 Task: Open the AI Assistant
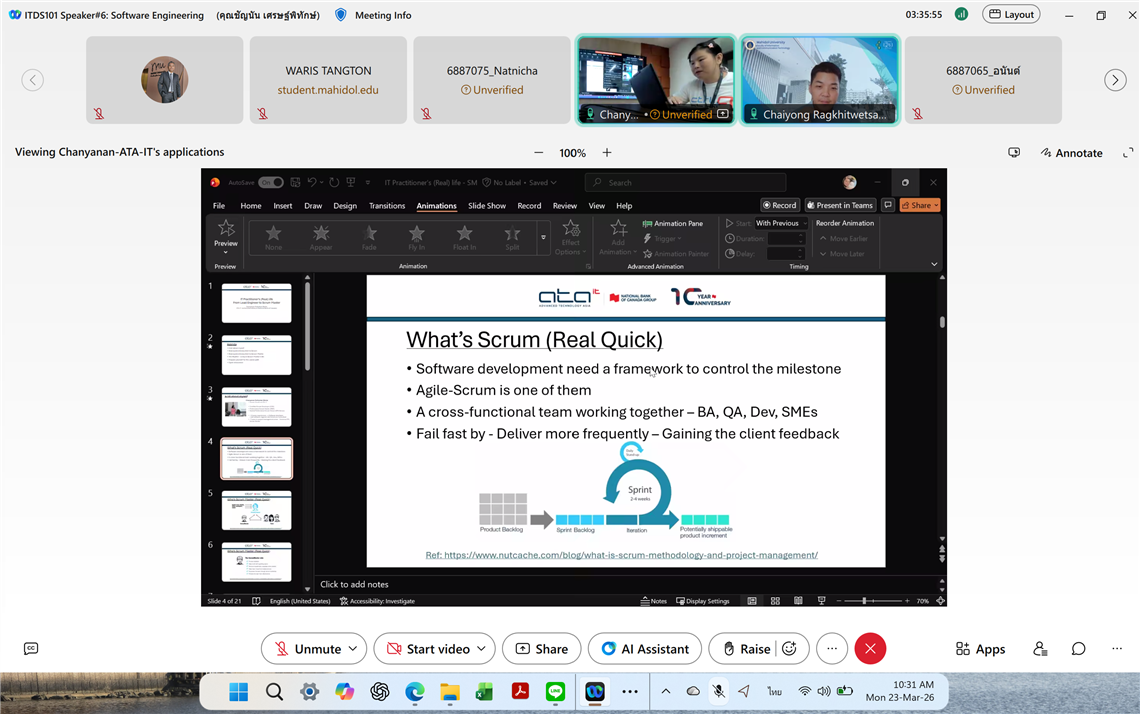tap(645, 649)
